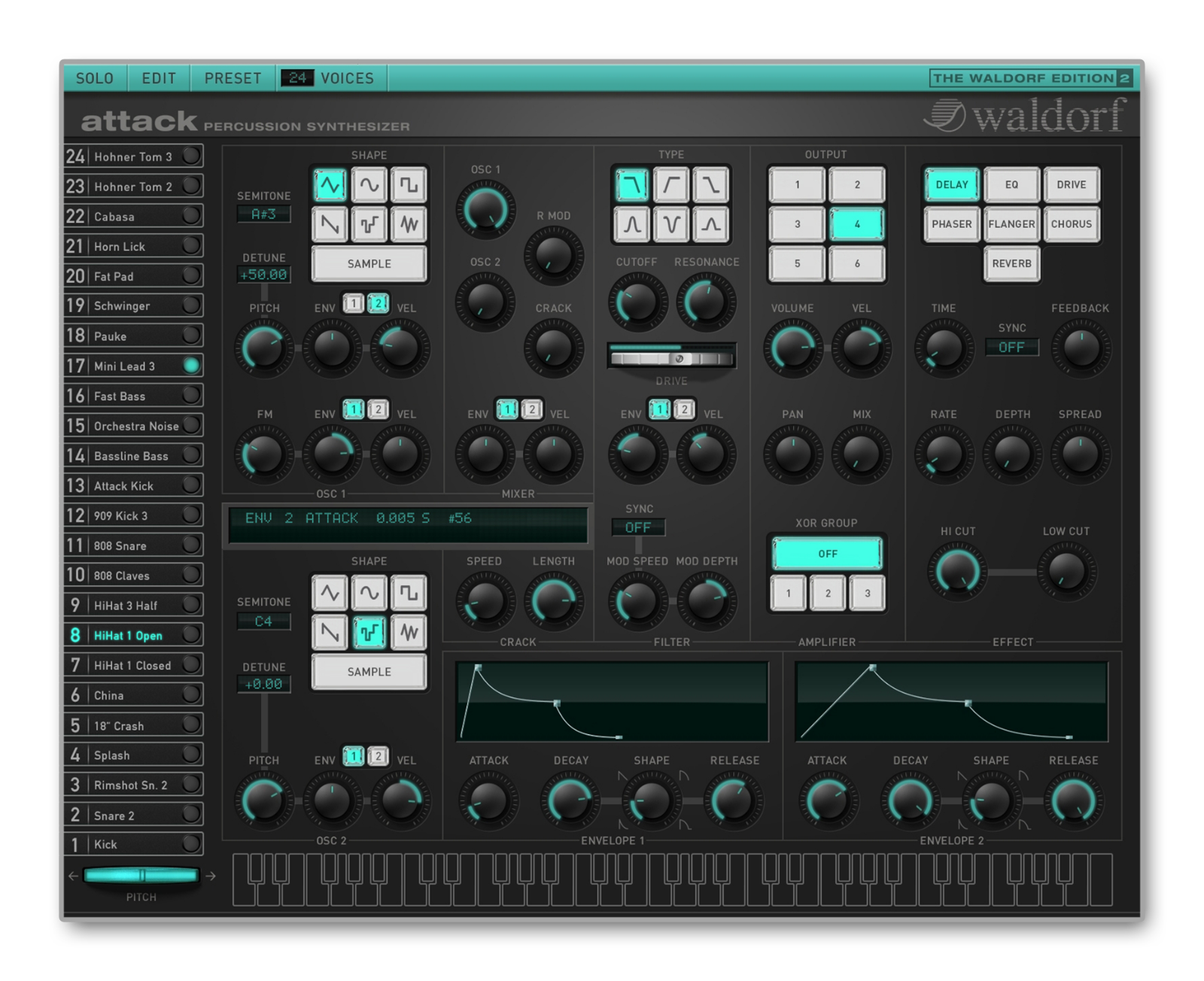Select square wave shape in OSC 2
Screen dimensions: 1204x981
408,593
